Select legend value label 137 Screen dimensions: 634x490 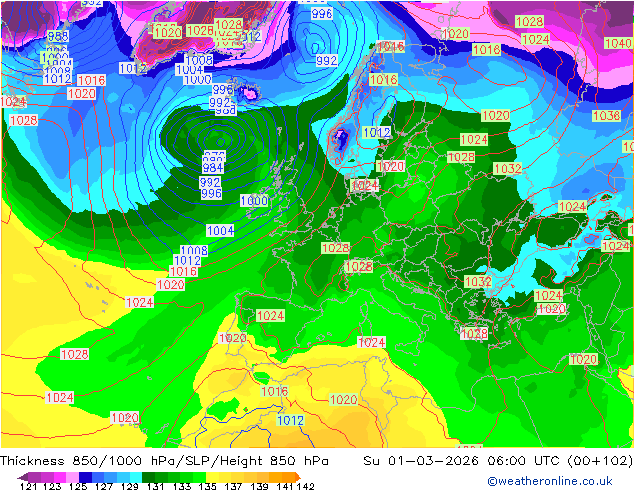[x=233, y=486]
